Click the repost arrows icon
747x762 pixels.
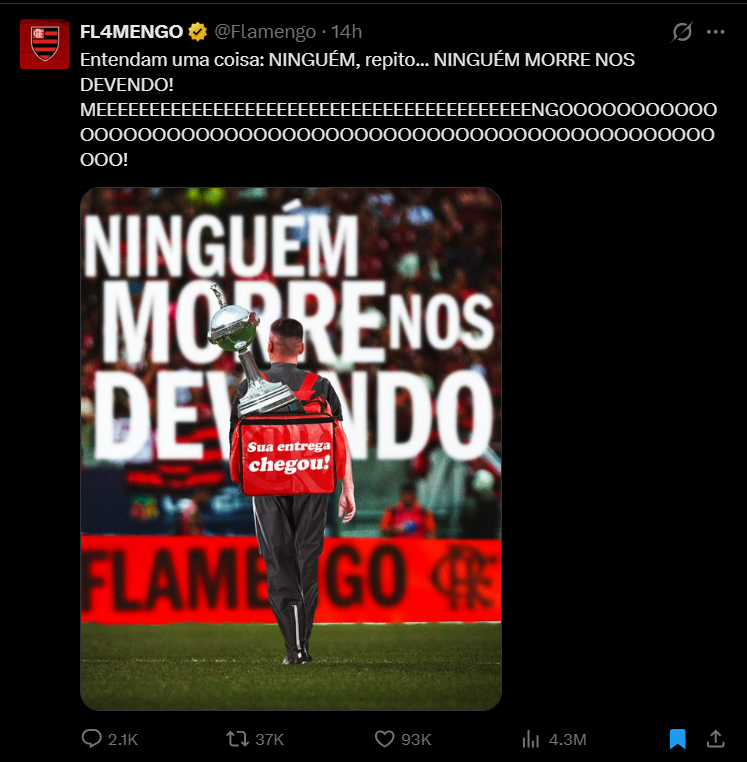pyautogui.click(x=237, y=739)
